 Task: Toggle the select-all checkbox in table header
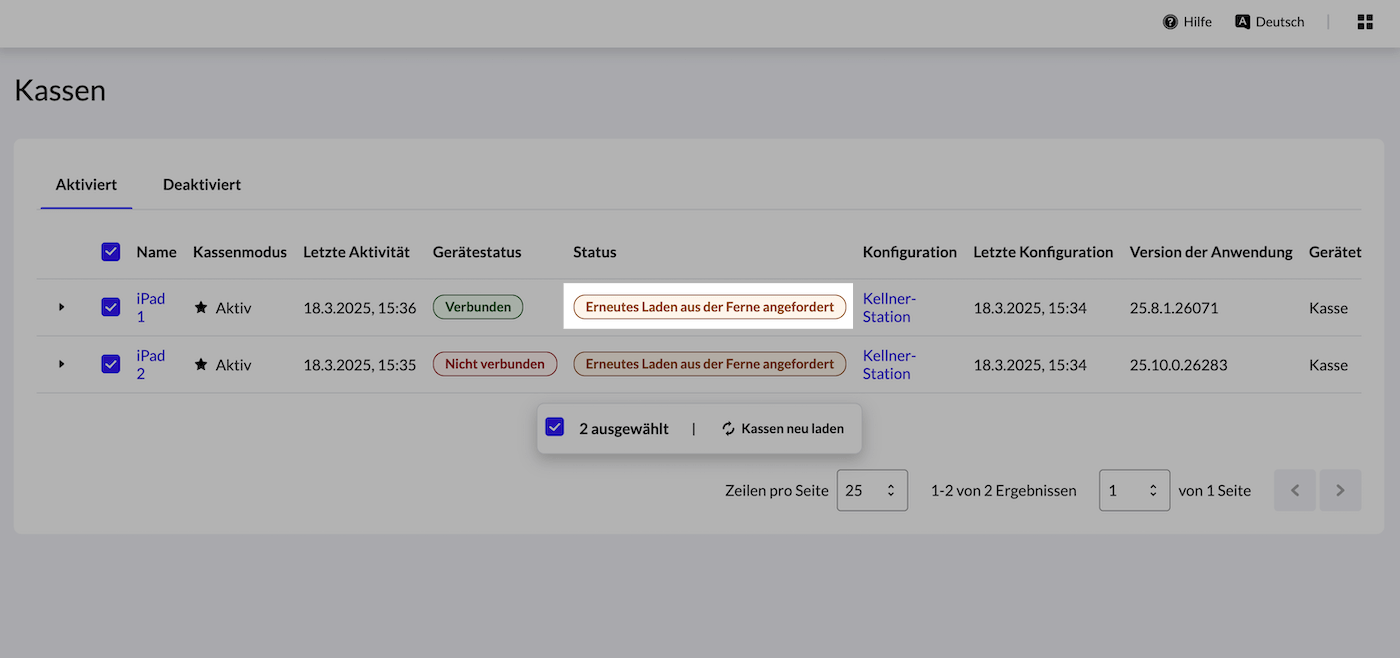(111, 252)
